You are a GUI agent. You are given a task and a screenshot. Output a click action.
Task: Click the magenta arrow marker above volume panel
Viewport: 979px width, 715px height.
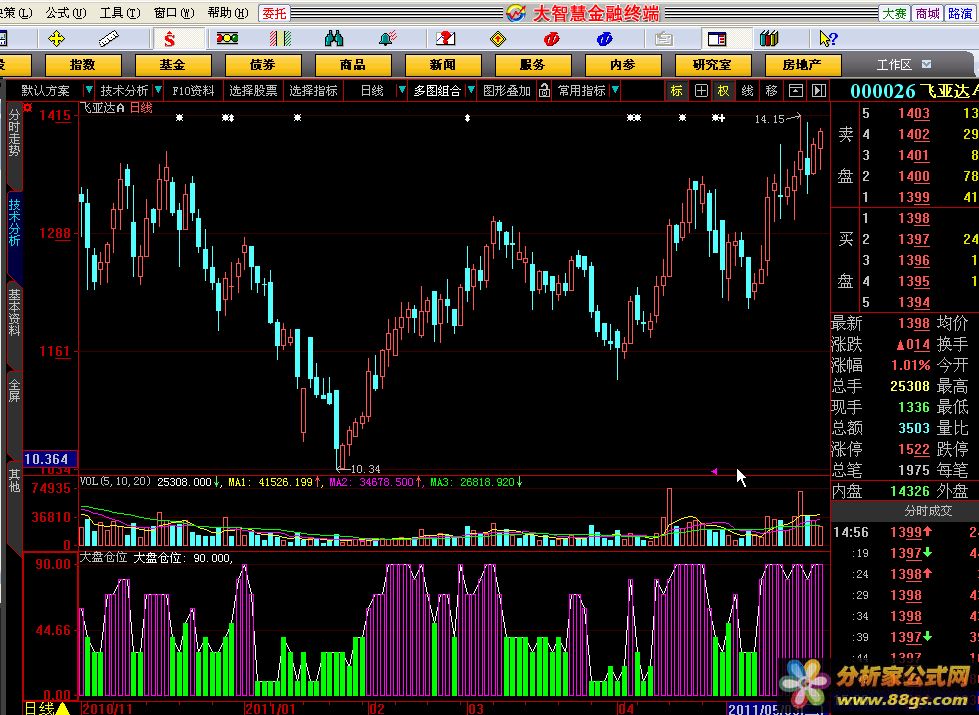tap(714, 471)
